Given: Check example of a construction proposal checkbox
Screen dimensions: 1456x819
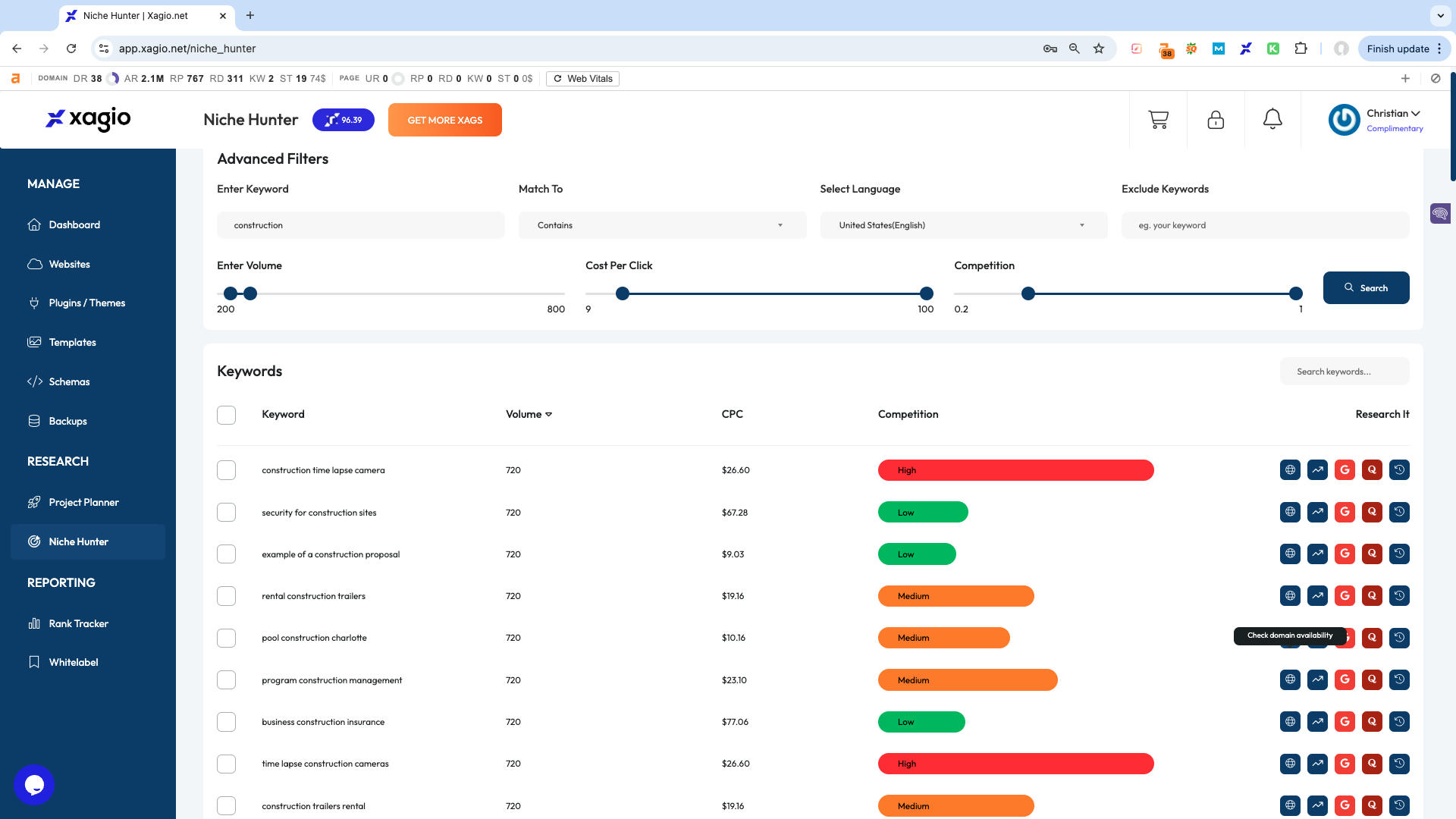Looking at the screenshot, I should tap(226, 554).
